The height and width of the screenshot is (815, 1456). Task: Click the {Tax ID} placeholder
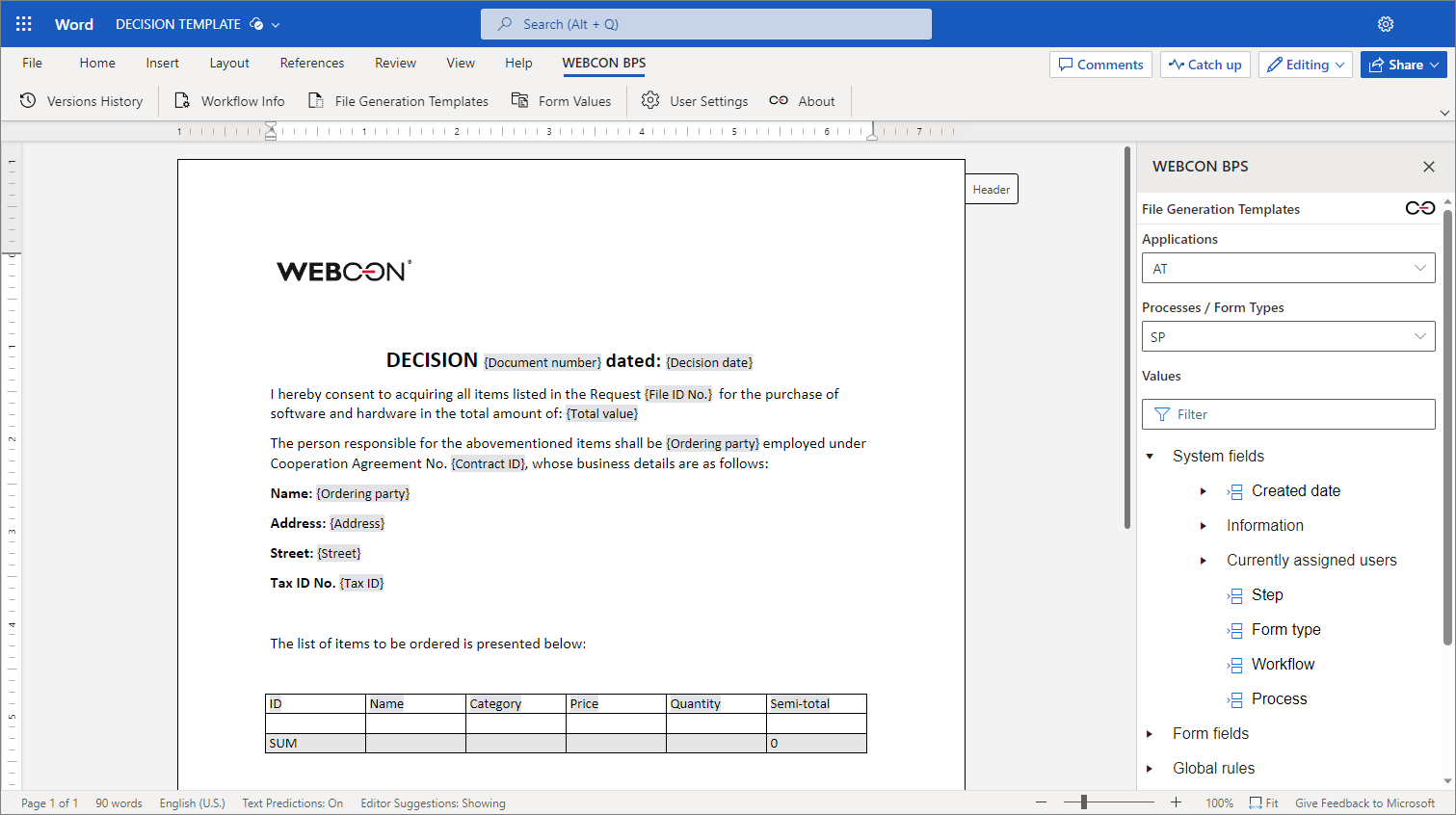[x=362, y=583]
